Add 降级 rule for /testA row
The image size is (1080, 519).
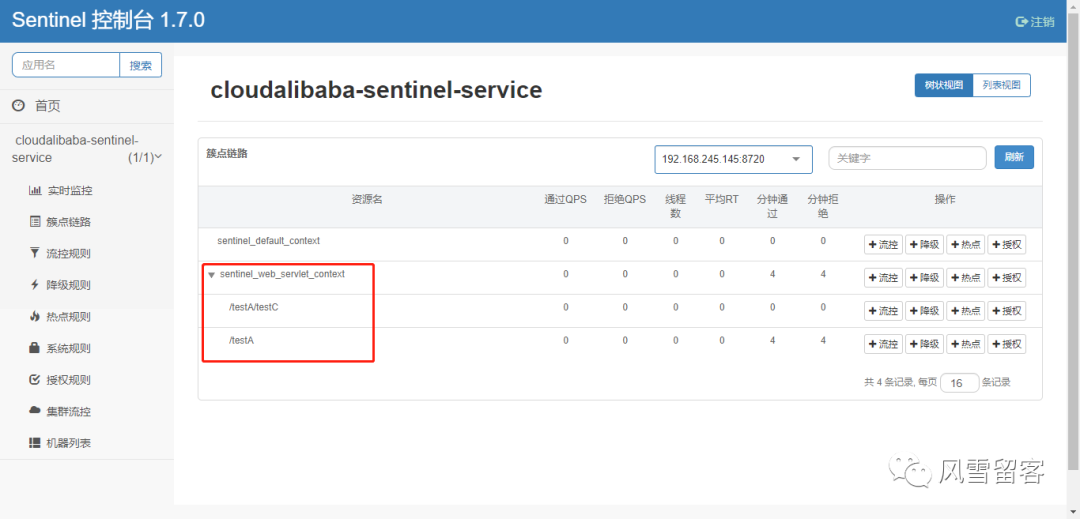coord(924,344)
